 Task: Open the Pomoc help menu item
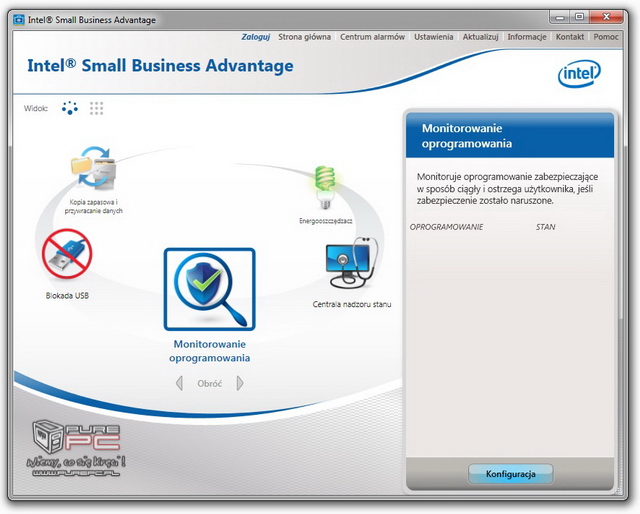coord(606,37)
